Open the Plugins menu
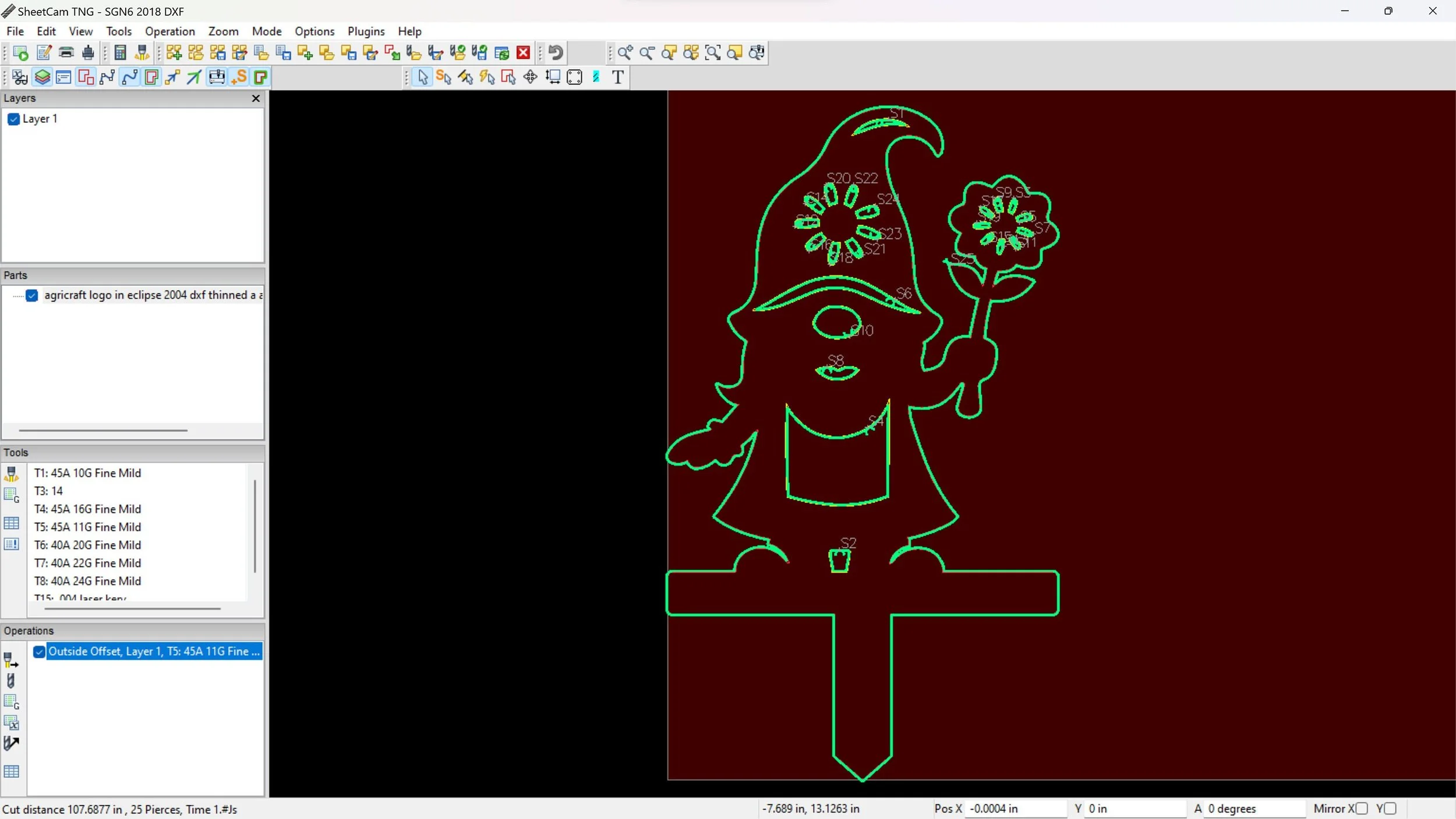Viewport: 1456px width, 819px height. pyautogui.click(x=366, y=31)
